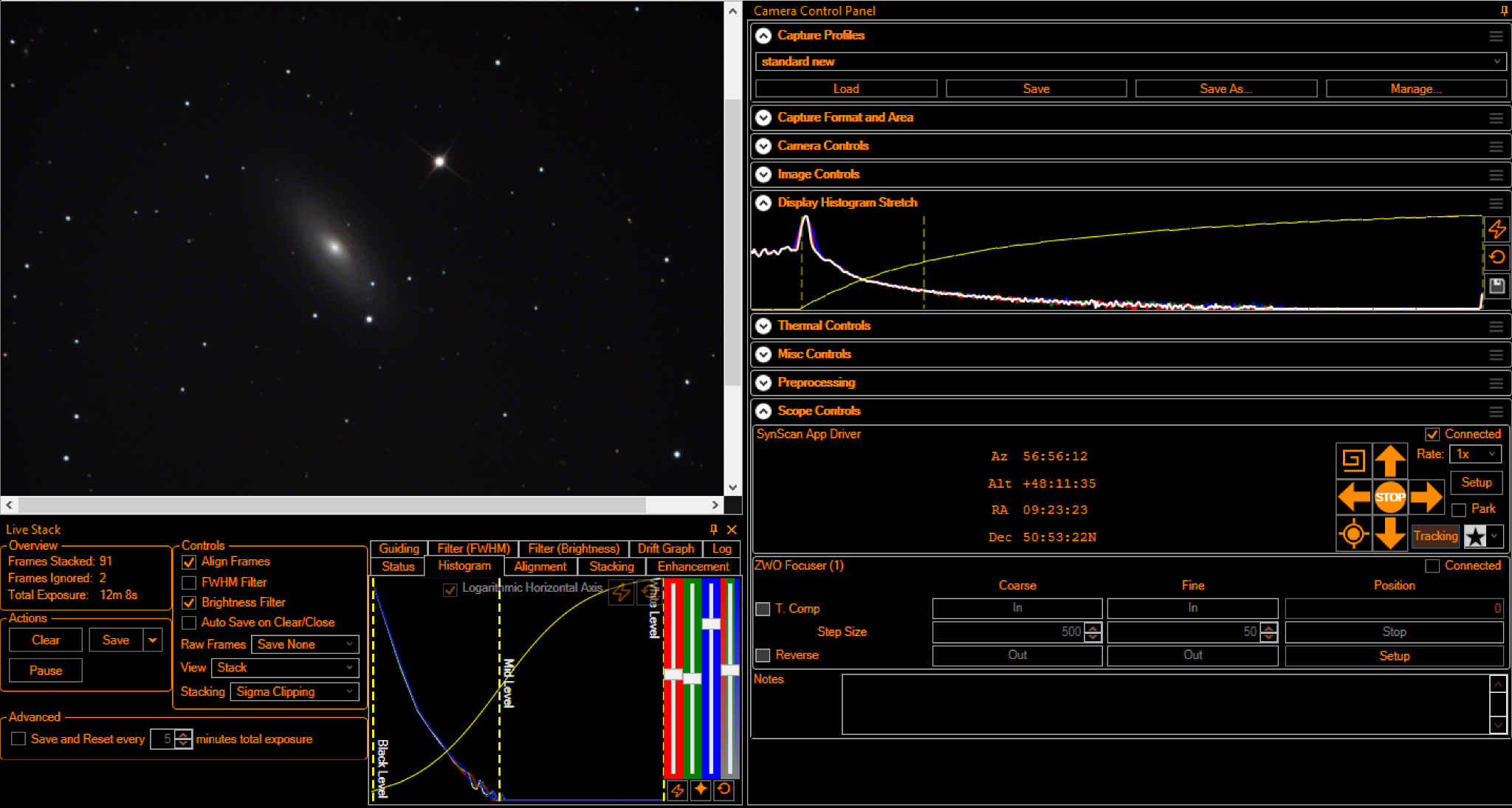The height and width of the screenshot is (808, 1512).
Task: Click the reset stretch icon beside display histogram
Action: click(1497, 258)
